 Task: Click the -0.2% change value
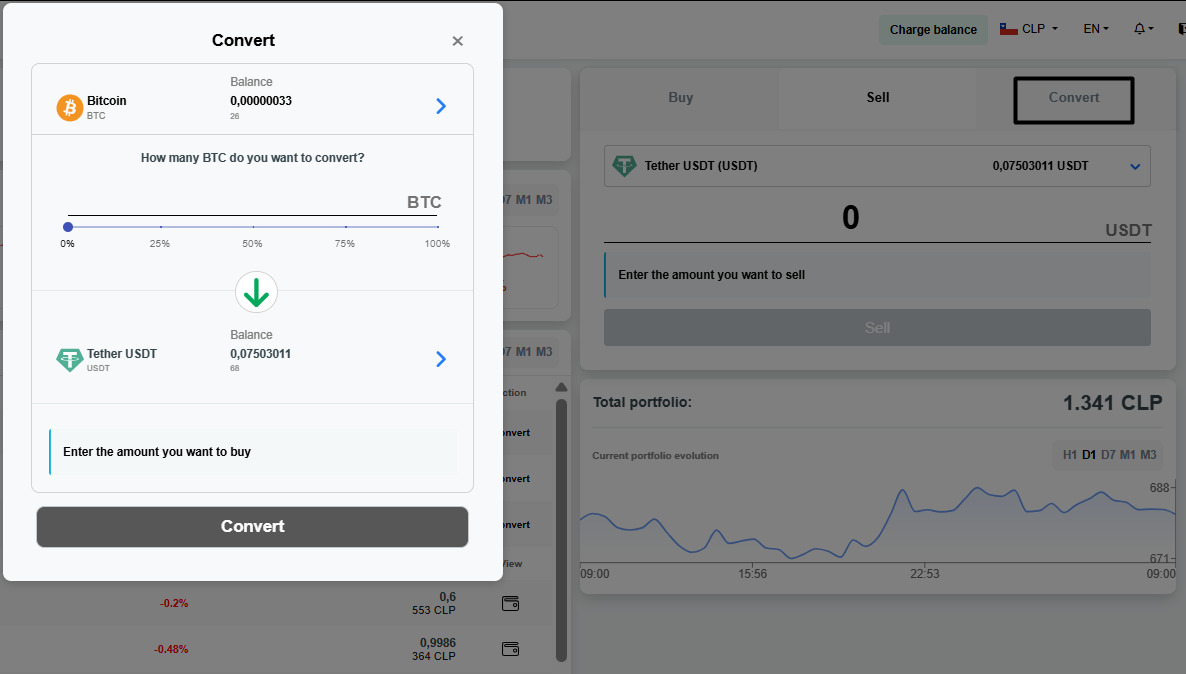pyautogui.click(x=174, y=603)
